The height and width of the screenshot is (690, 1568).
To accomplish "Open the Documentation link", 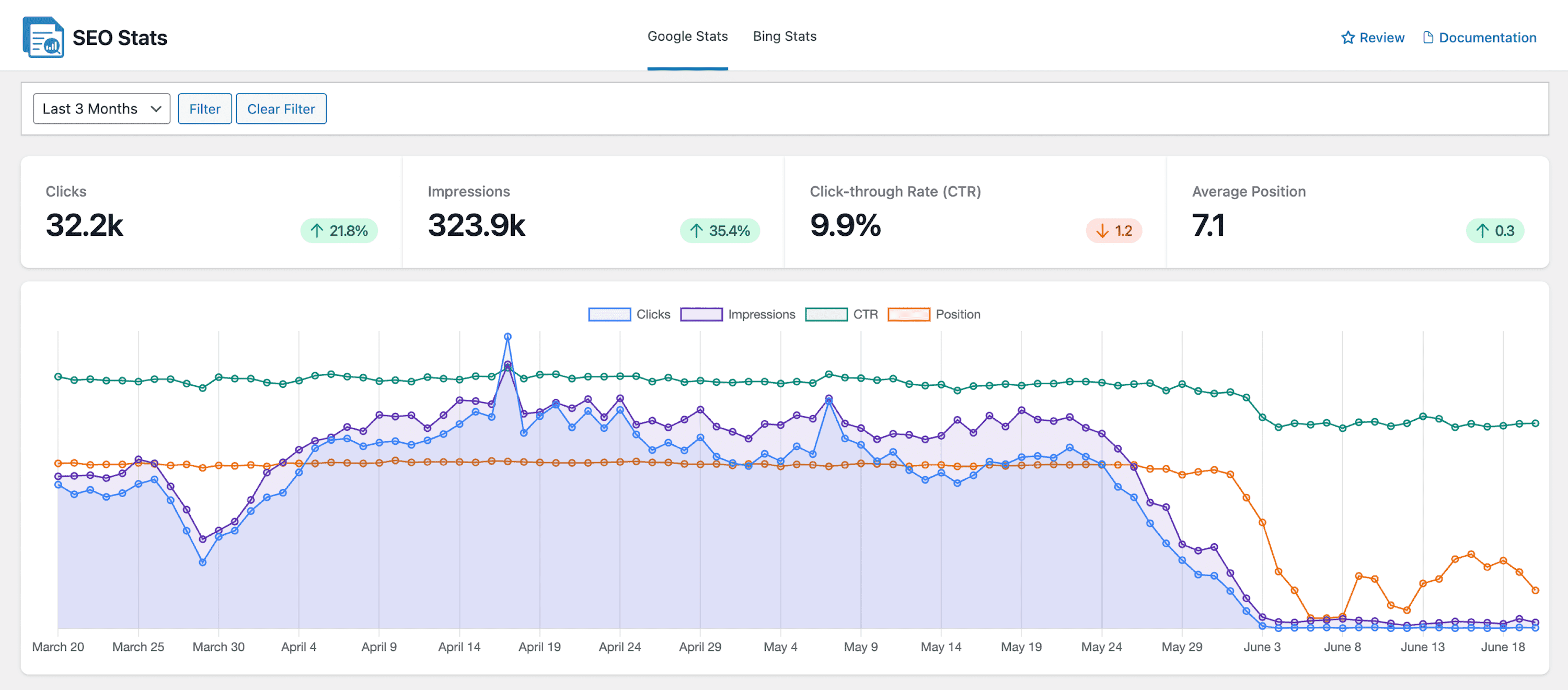I will 1487,38.
